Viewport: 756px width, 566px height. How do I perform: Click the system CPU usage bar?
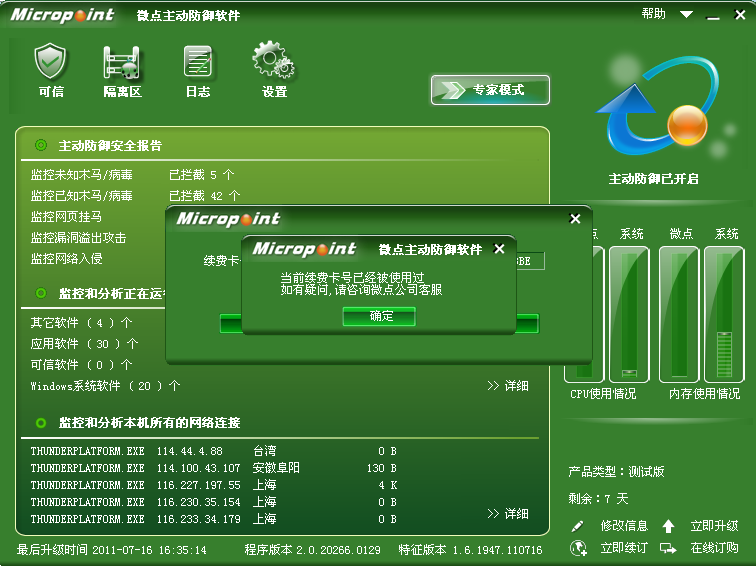[x=629, y=314]
